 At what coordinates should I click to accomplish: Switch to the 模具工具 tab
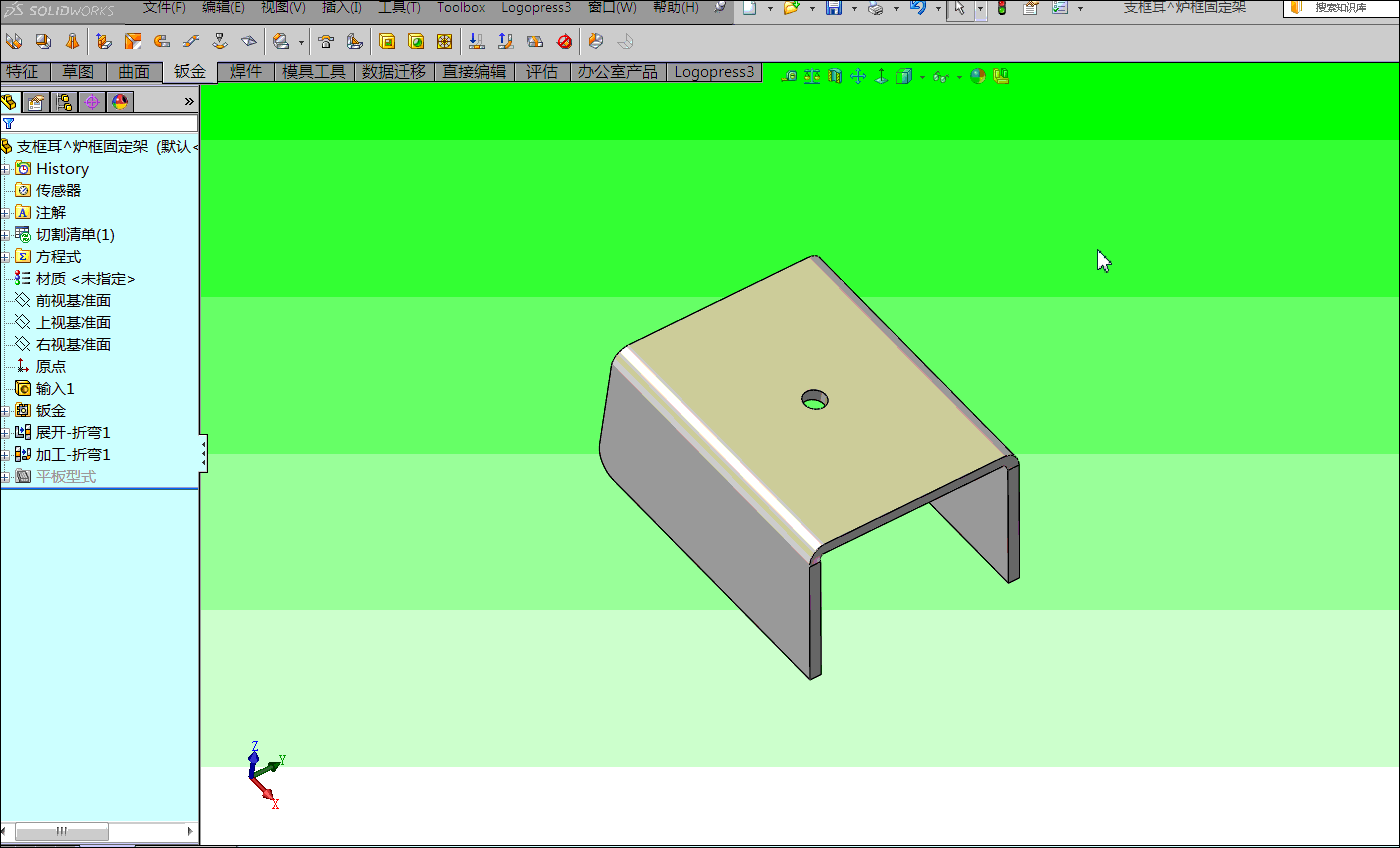314,72
